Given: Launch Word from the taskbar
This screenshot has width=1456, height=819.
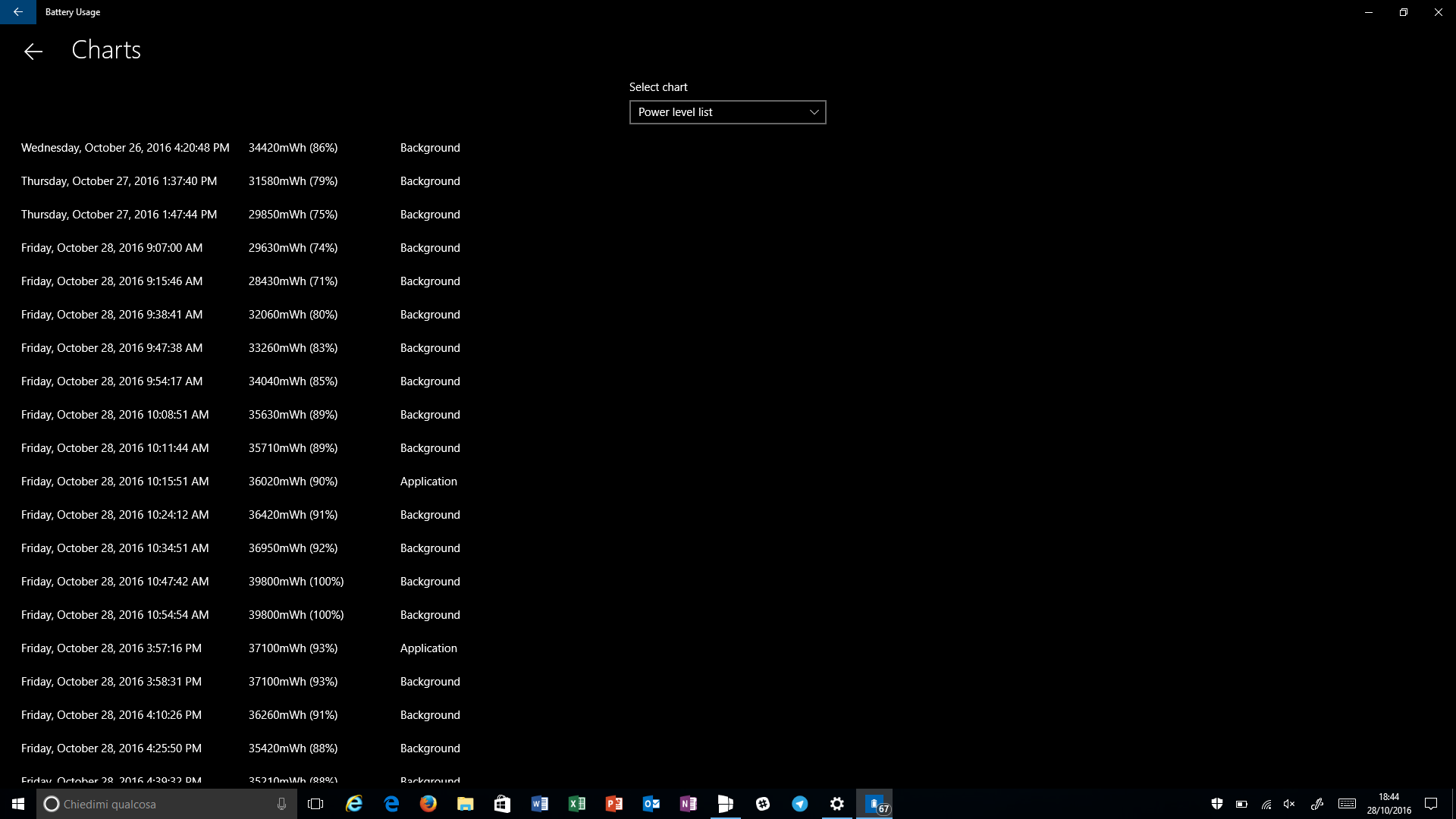Looking at the screenshot, I should 539,804.
